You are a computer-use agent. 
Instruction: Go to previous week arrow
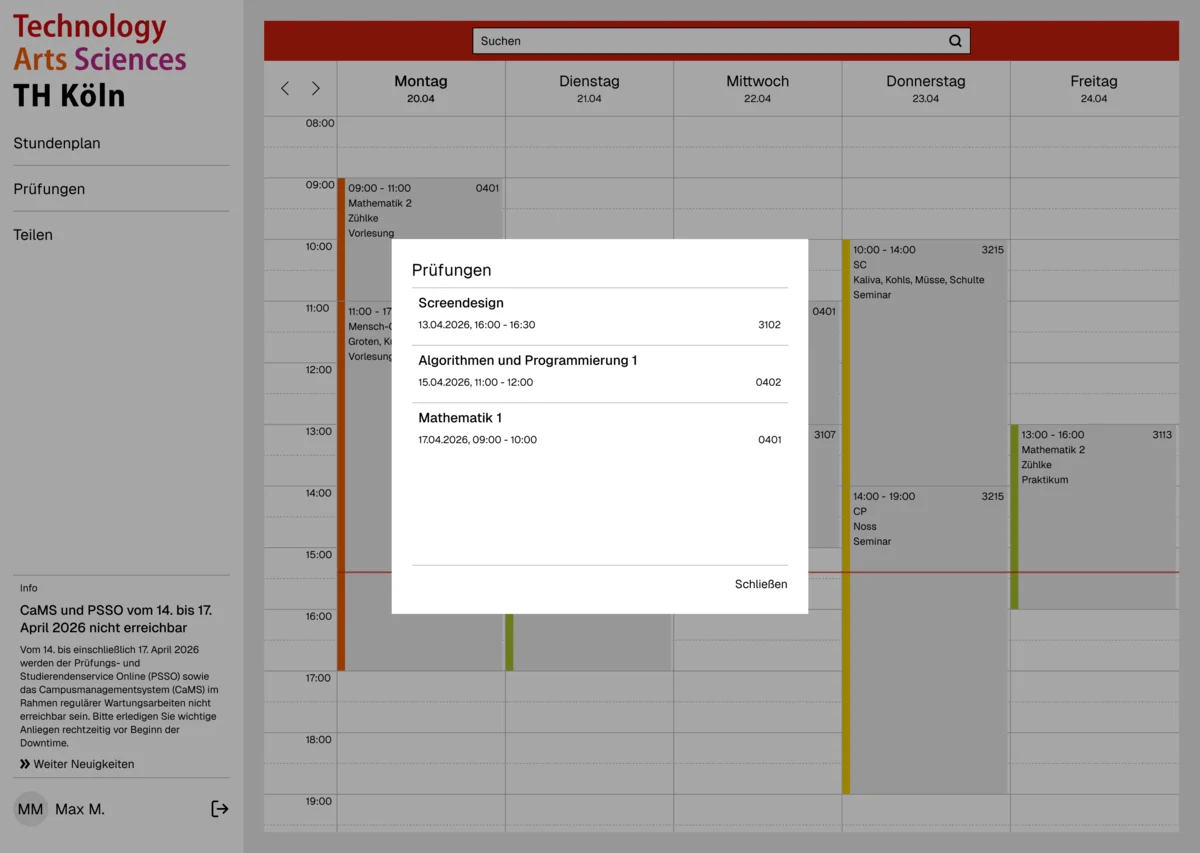(x=285, y=89)
